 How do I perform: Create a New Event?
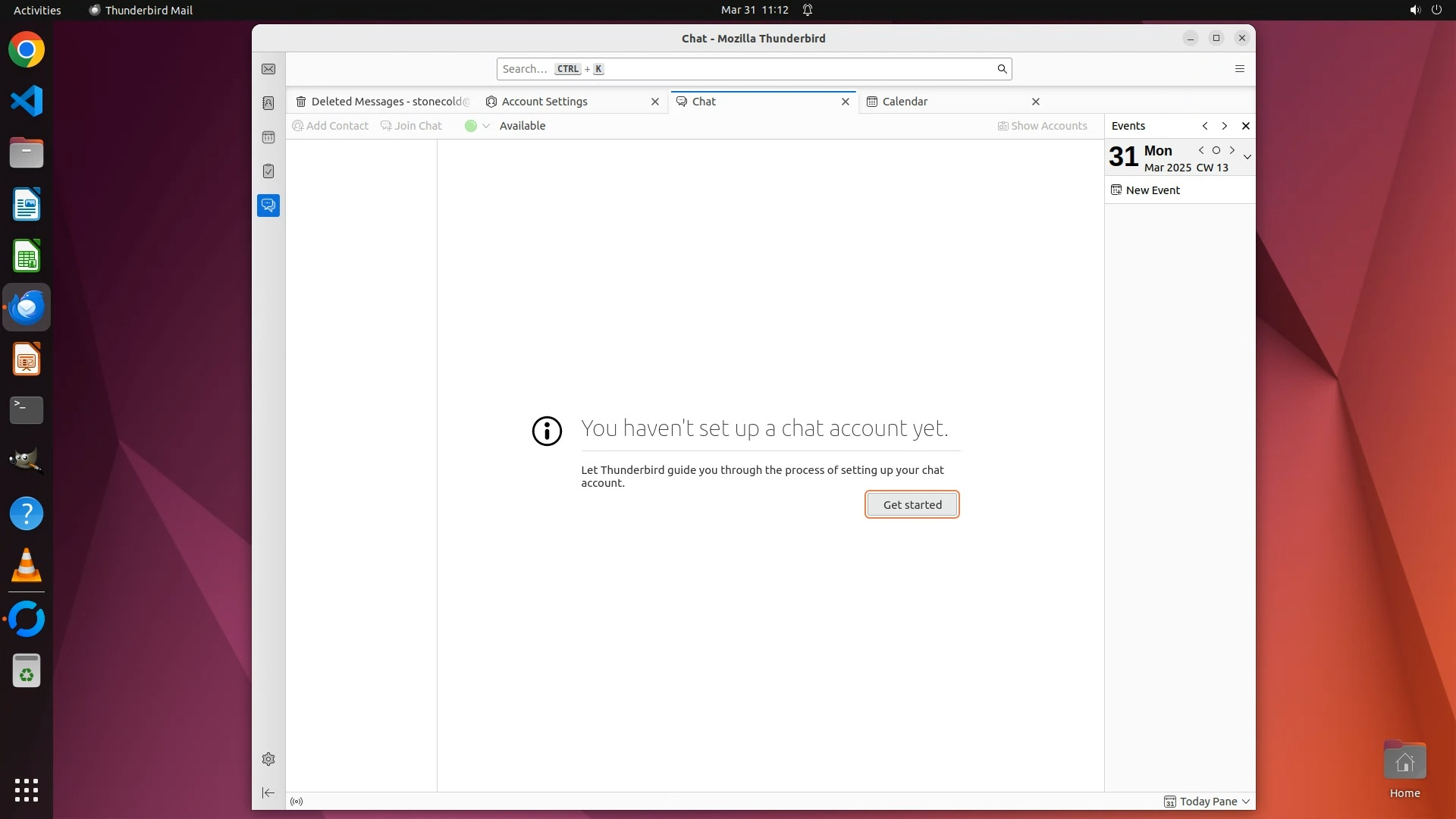click(1152, 190)
